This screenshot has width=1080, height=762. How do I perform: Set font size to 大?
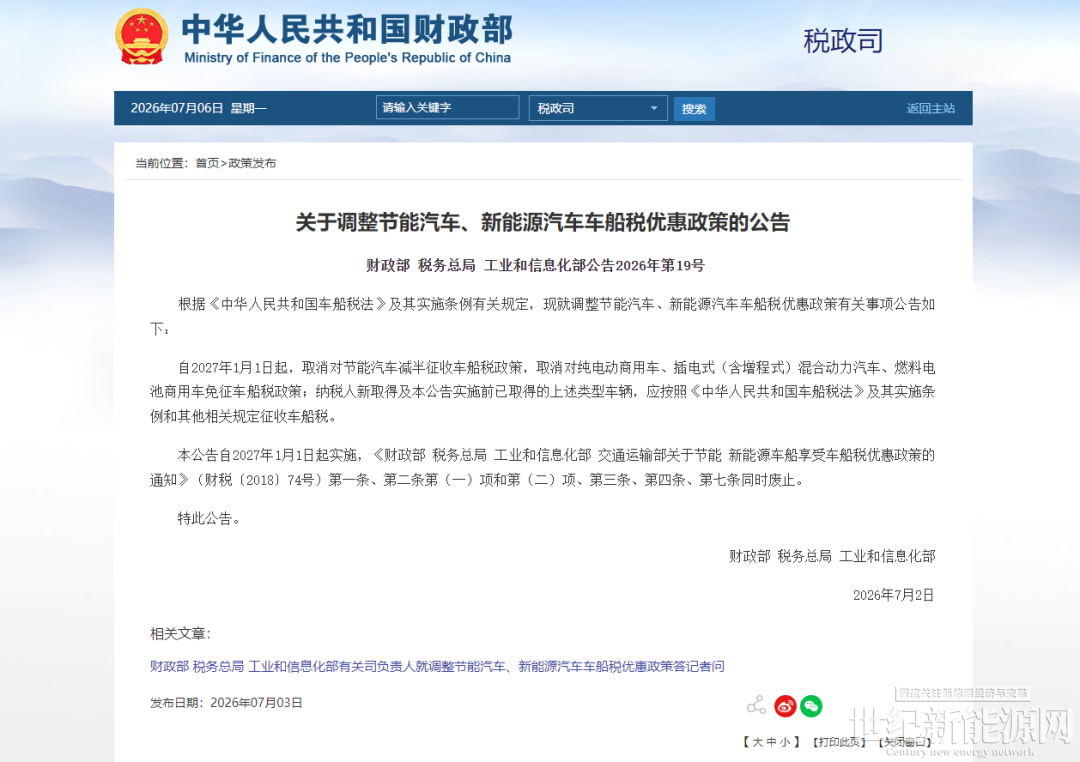tap(758, 742)
